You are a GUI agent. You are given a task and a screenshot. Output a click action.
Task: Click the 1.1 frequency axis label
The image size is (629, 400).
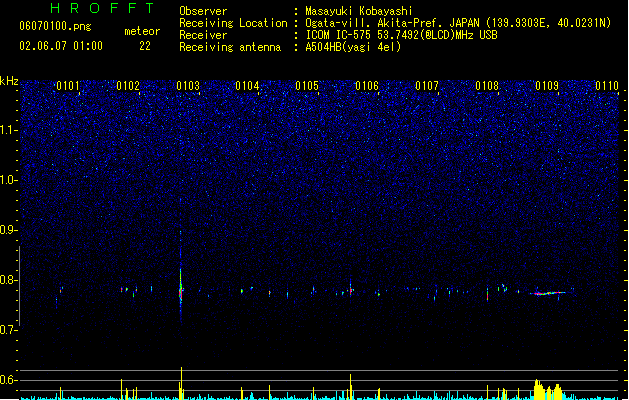click(8, 130)
